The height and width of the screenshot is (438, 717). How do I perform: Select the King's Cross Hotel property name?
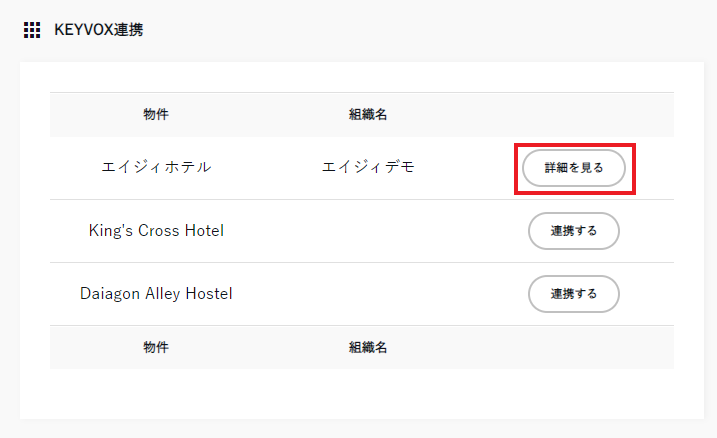click(x=156, y=231)
